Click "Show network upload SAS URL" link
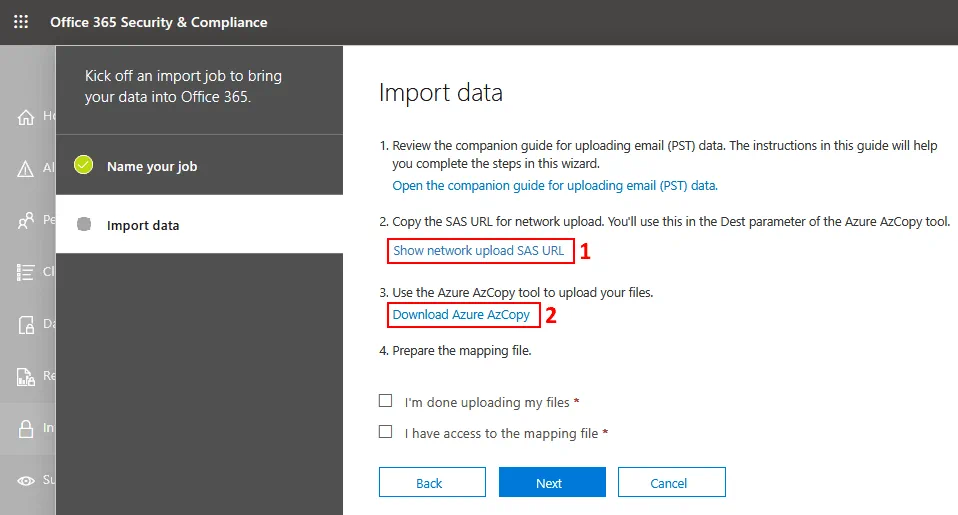 pyautogui.click(x=479, y=251)
